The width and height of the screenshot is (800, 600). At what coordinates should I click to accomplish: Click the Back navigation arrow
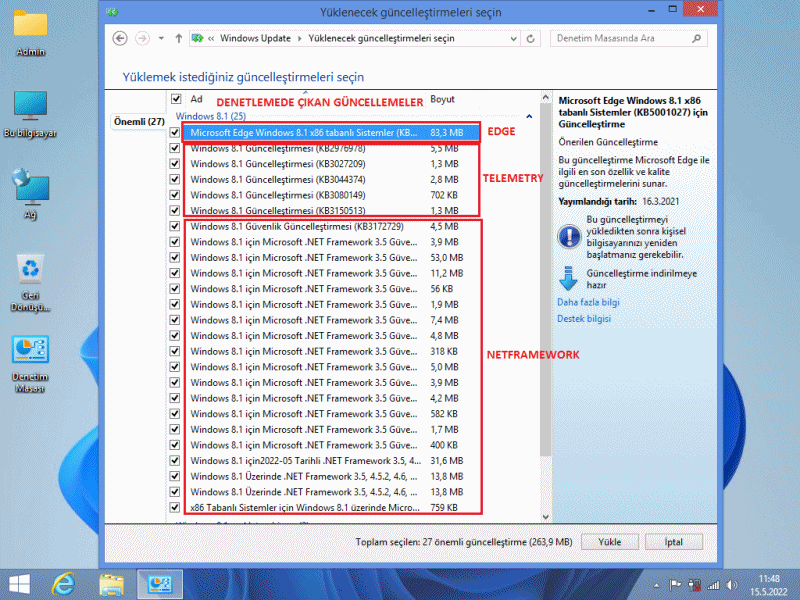pyautogui.click(x=121, y=38)
